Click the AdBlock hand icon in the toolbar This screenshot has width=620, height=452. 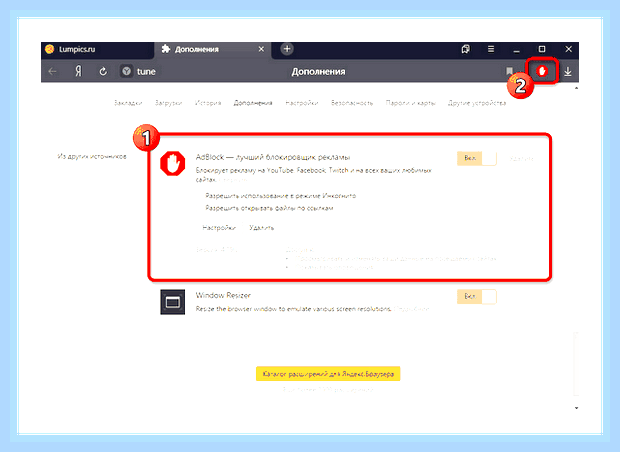pyautogui.click(x=542, y=71)
